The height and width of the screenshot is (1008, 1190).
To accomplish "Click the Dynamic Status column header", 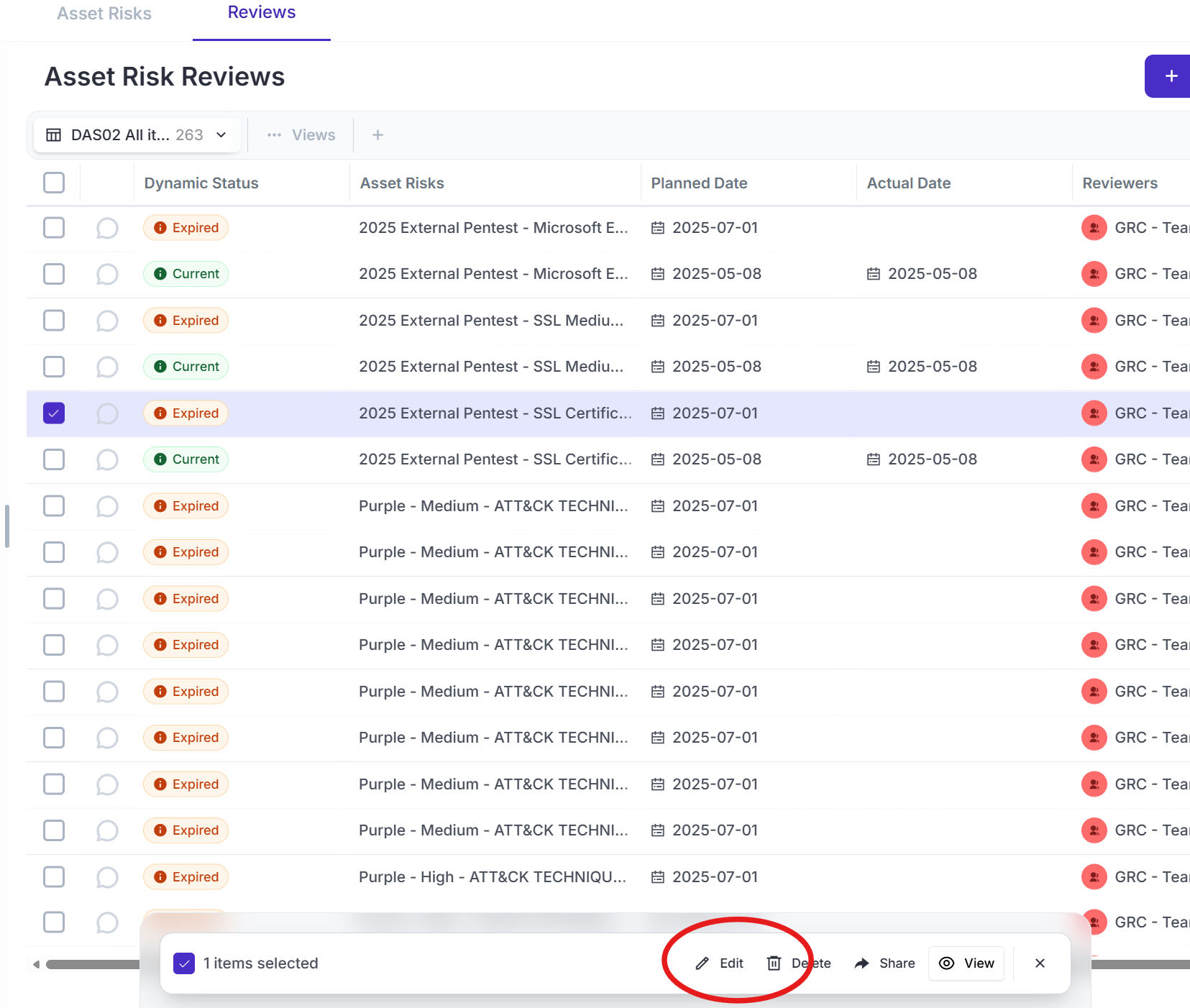I will pos(201,183).
